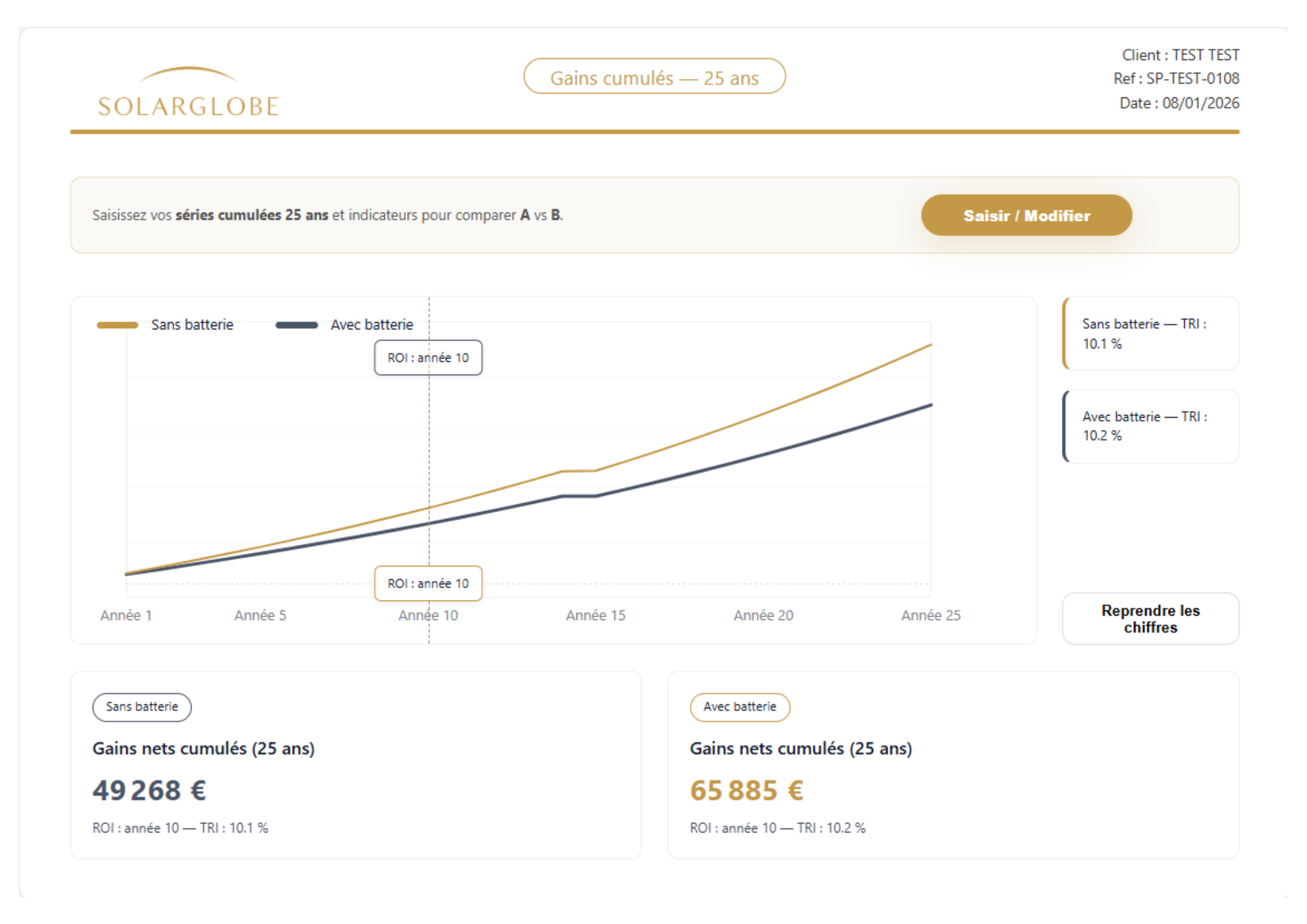This screenshot has width=1307, height=924.
Task: Collapse the instruction banner about séries cumulées
Action: (327, 214)
